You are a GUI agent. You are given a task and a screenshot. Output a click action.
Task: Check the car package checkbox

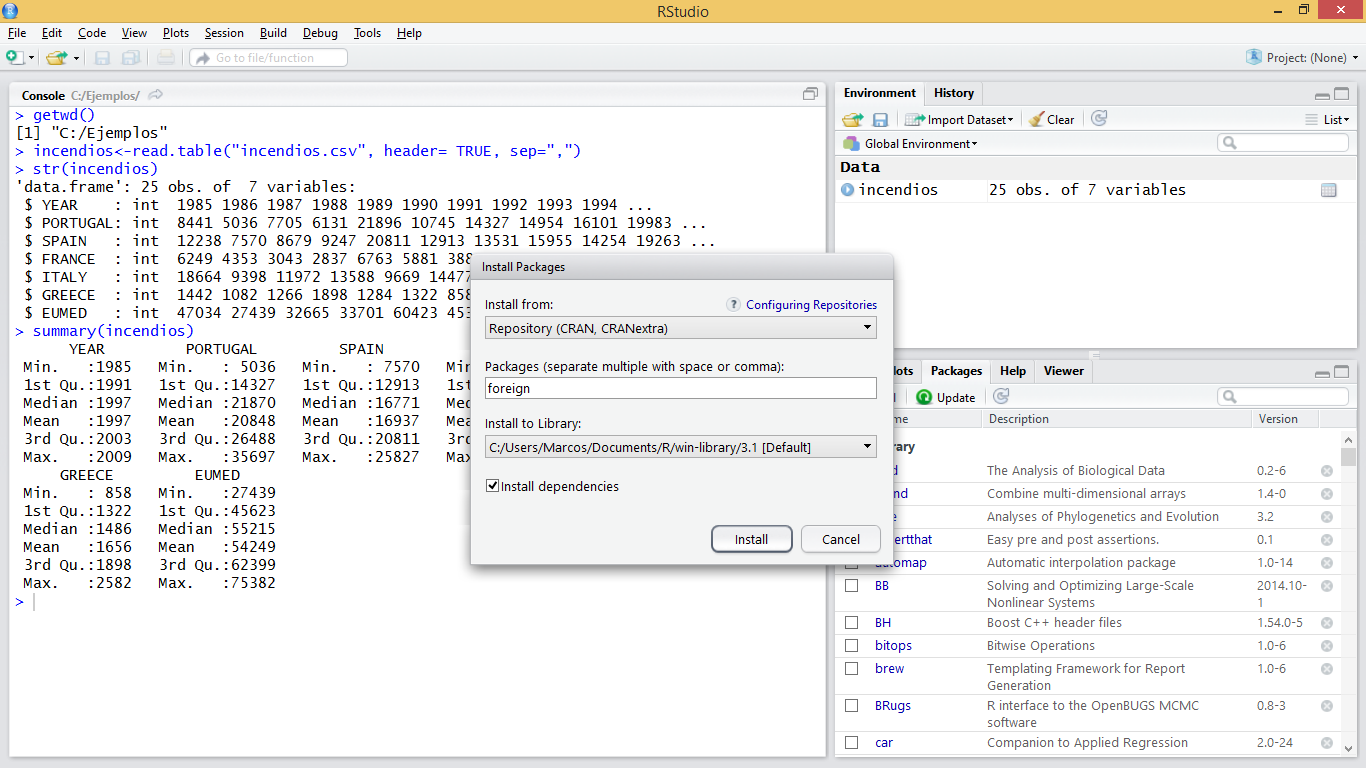(852, 743)
